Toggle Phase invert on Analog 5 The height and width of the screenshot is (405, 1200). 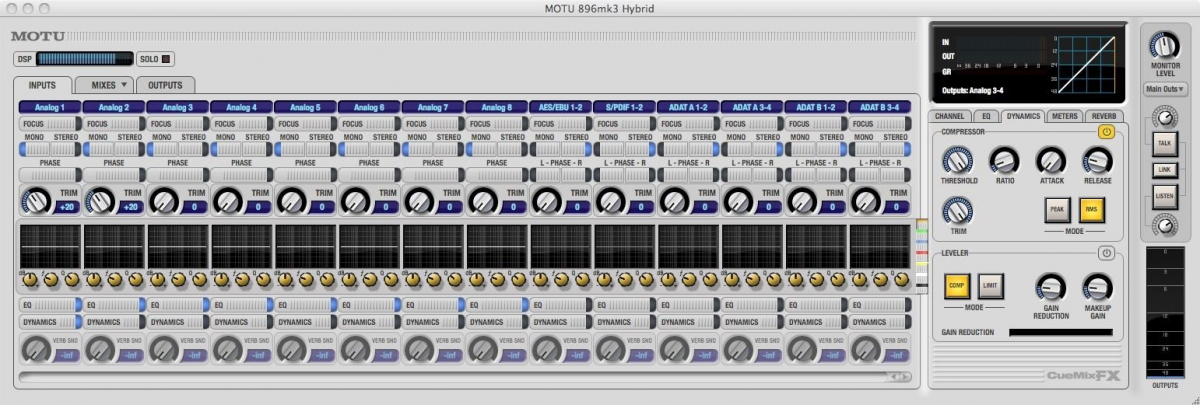click(306, 175)
